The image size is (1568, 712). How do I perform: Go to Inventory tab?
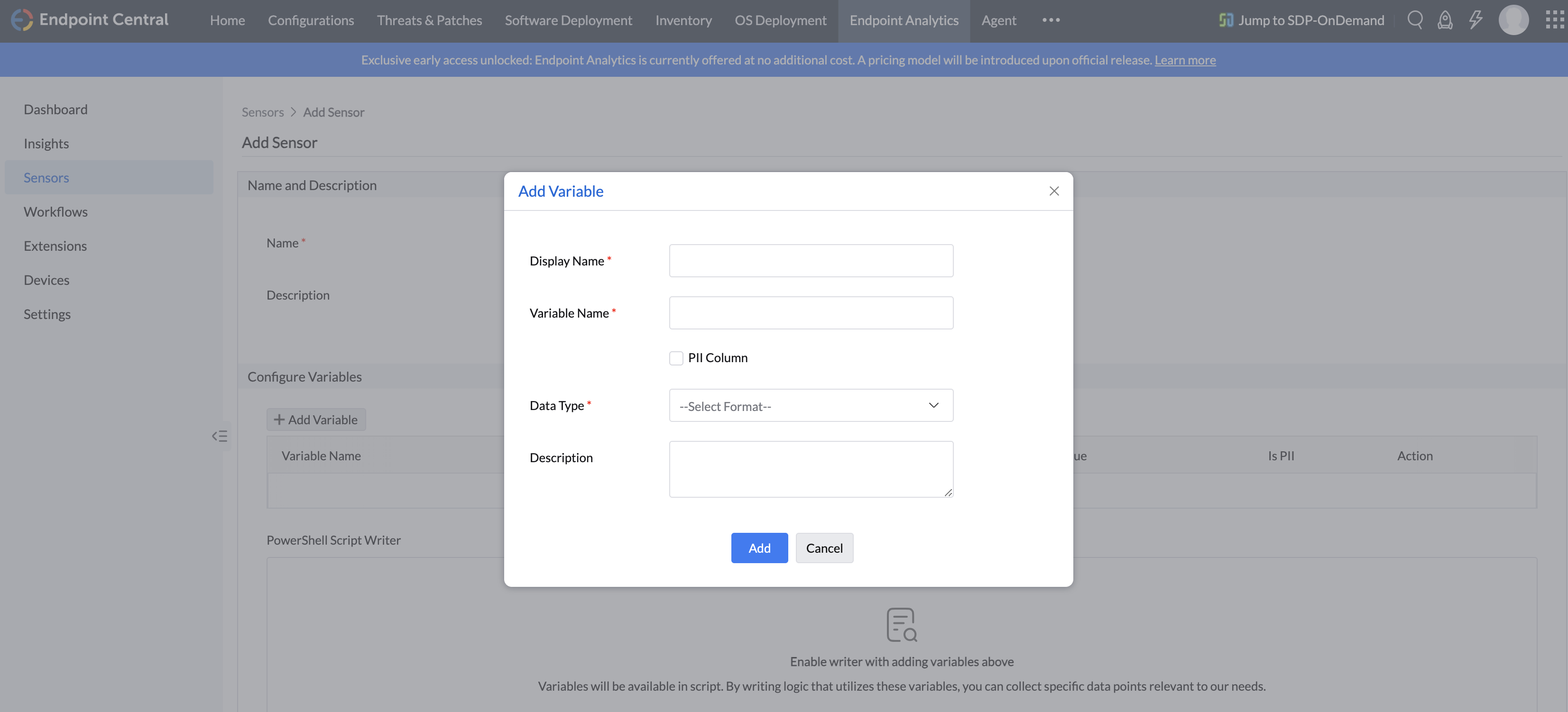(683, 20)
